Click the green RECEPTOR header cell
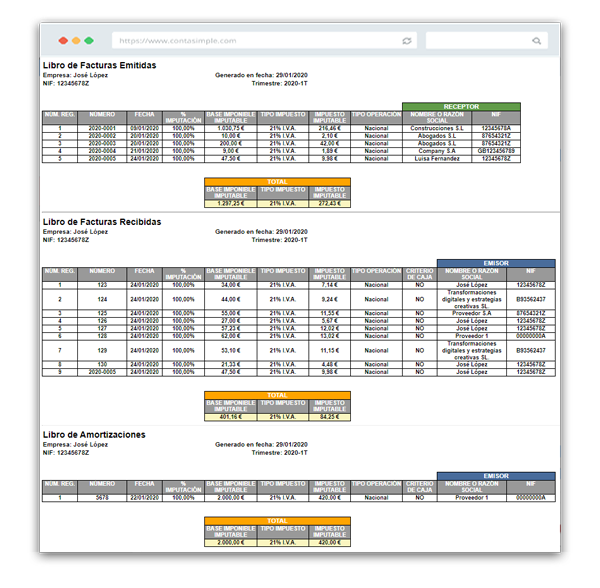 (x=461, y=107)
